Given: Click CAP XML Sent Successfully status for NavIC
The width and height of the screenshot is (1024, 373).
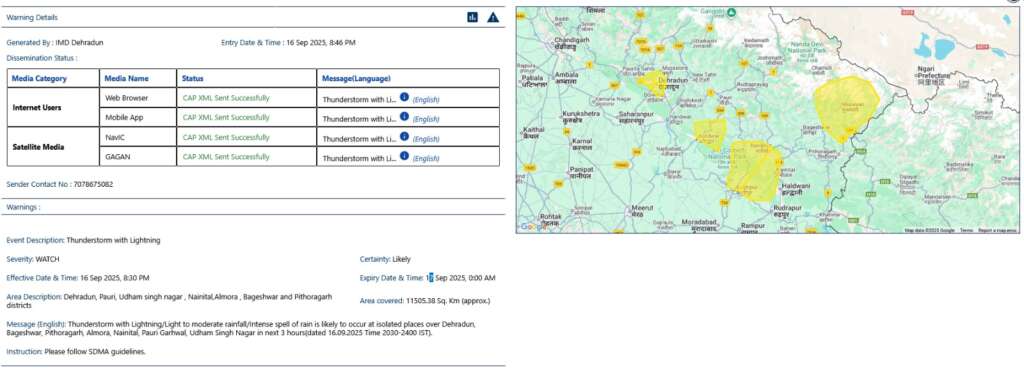Looking at the screenshot, I should (226, 137).
